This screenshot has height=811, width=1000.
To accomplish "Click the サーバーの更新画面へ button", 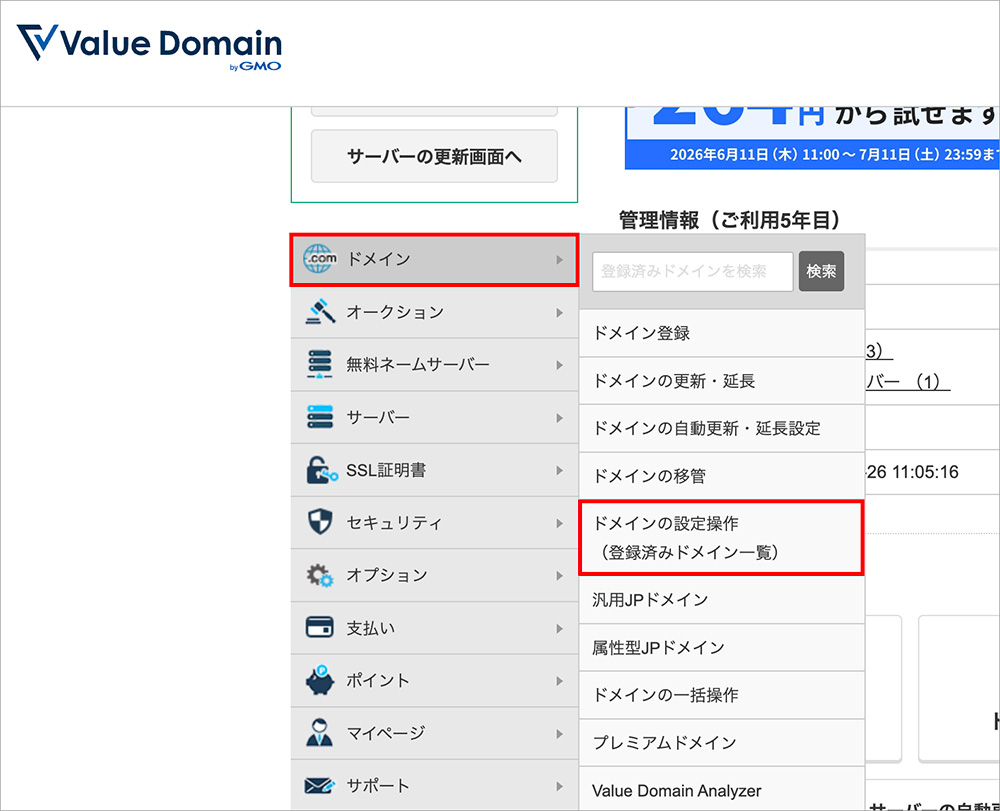I will [434, 156].
